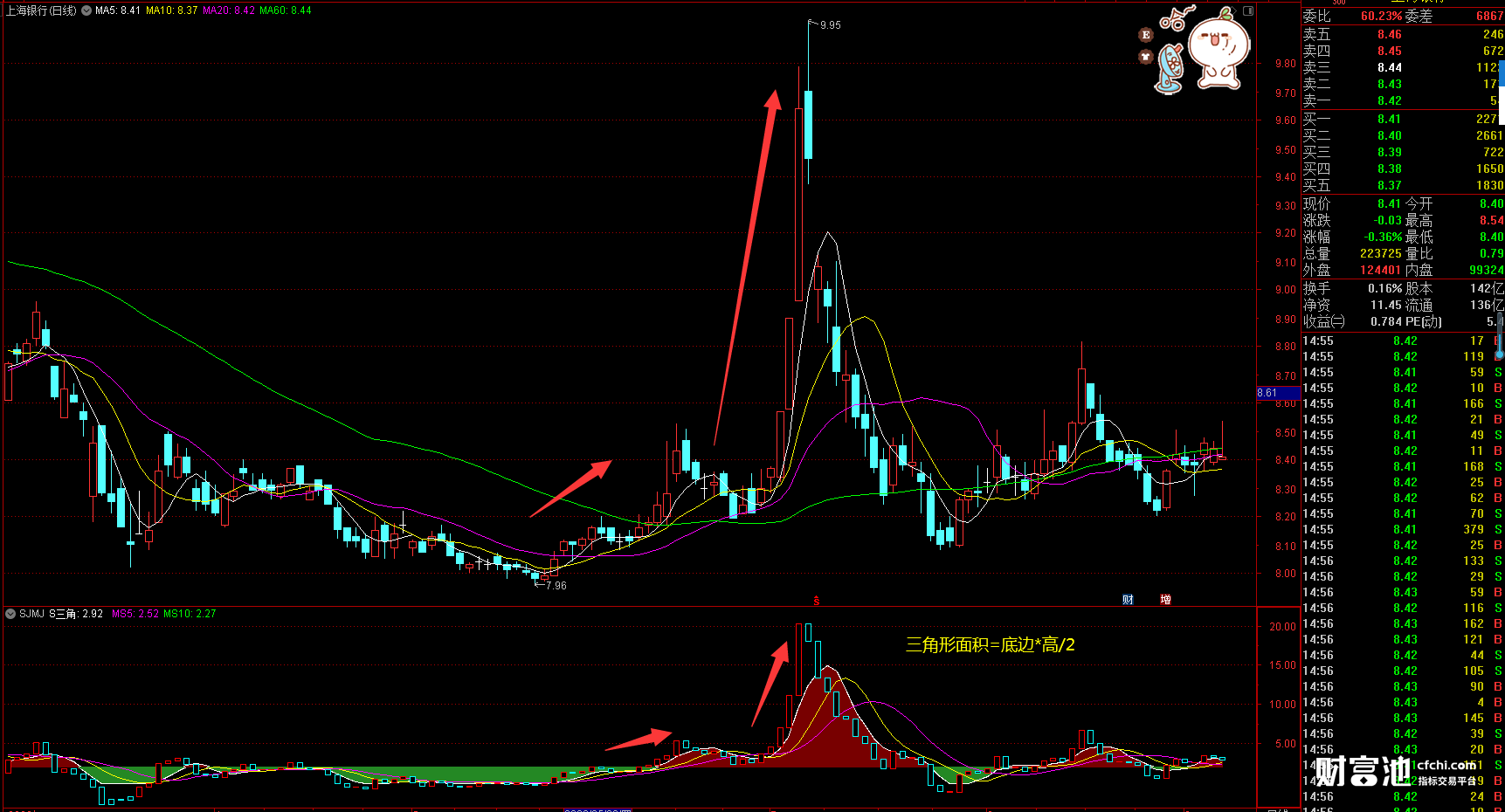This screenshot has height=812, width=1505.
Task: Click the 最高 value 8.54
Action: 1491,221
